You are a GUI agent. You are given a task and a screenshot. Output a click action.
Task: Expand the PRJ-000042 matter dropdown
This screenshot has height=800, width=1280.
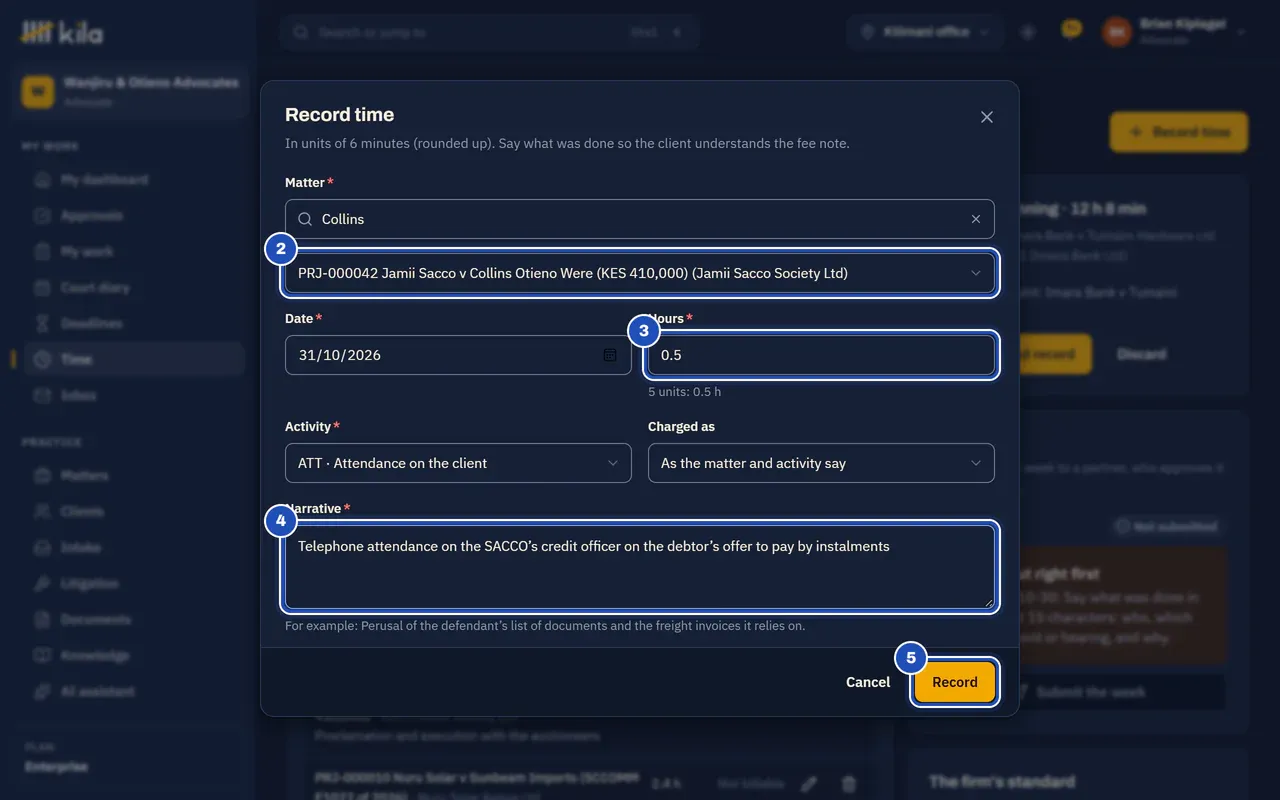coord(640,273)
